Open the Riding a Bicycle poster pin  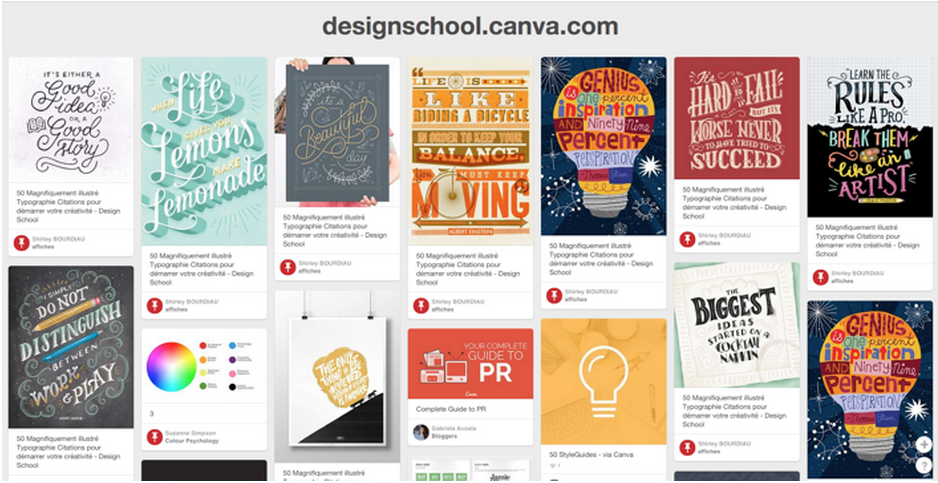click(x=470, y=151)
